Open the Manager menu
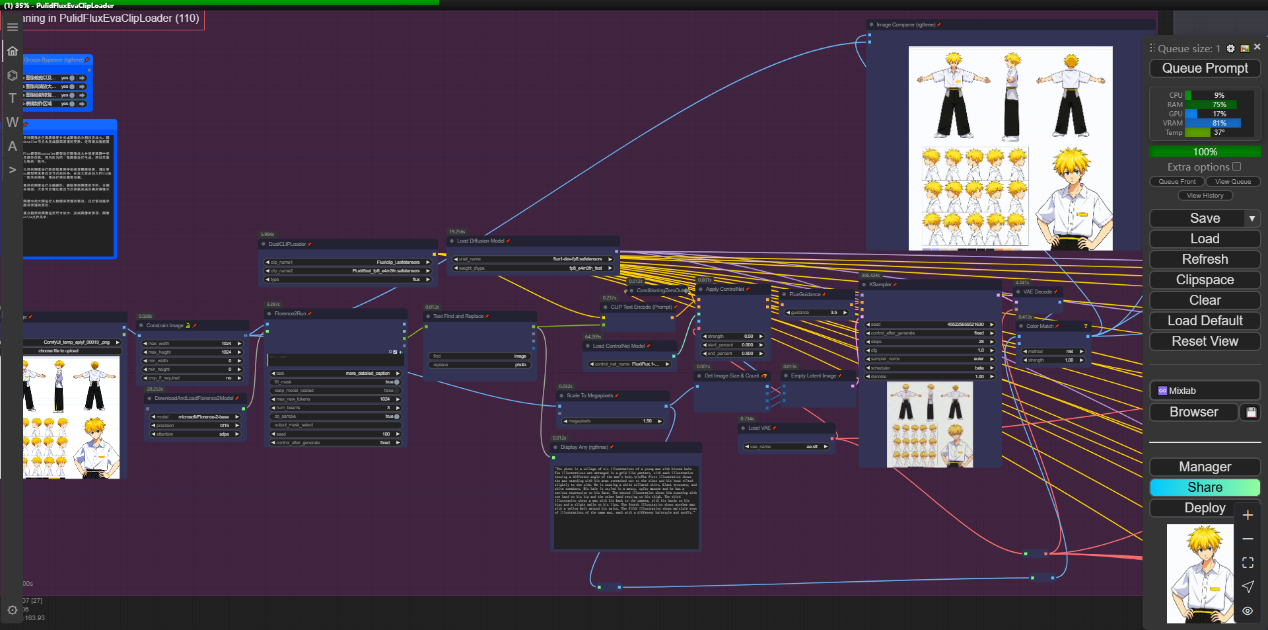The image size is (1268, 630). point(1204,467)
